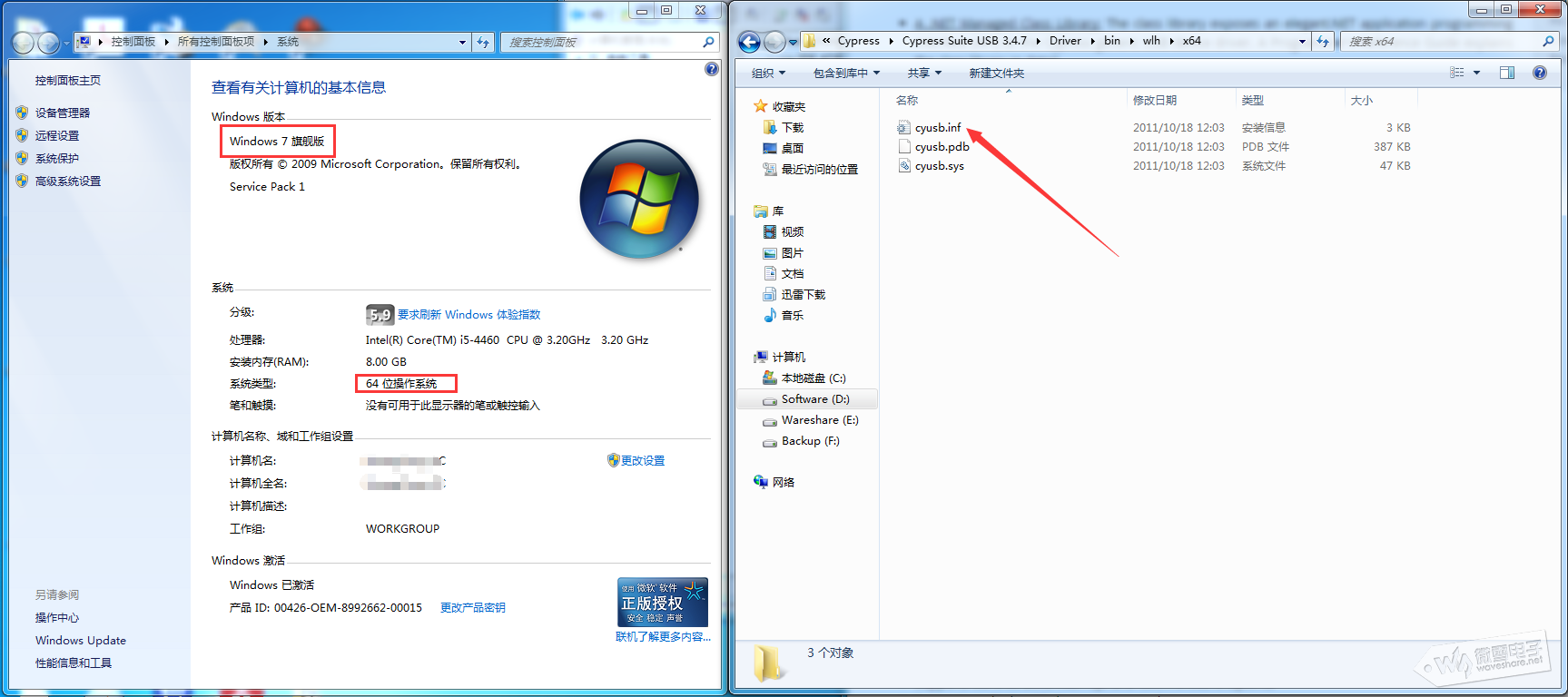Open the Organize menu
1568x697 pixels.
[x=768, y=73]
